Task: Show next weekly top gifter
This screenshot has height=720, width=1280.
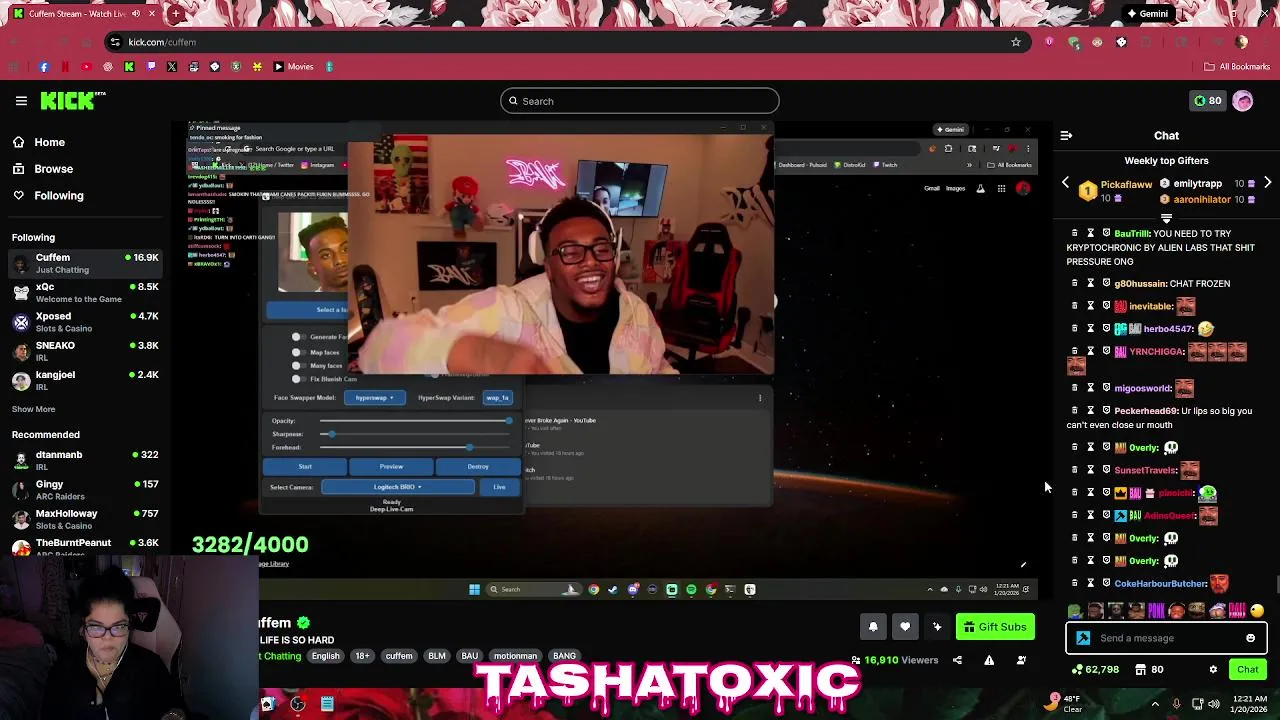Action: pyautogui.click(x=1267, y=184)
